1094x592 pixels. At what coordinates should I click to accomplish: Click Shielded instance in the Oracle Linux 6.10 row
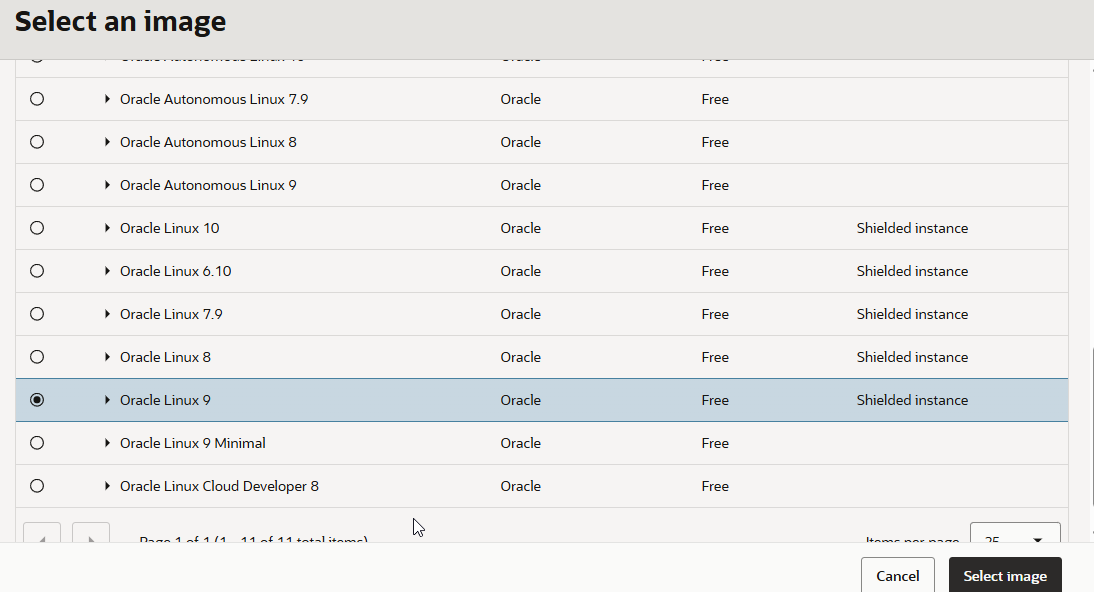click(x=912, y=271)
